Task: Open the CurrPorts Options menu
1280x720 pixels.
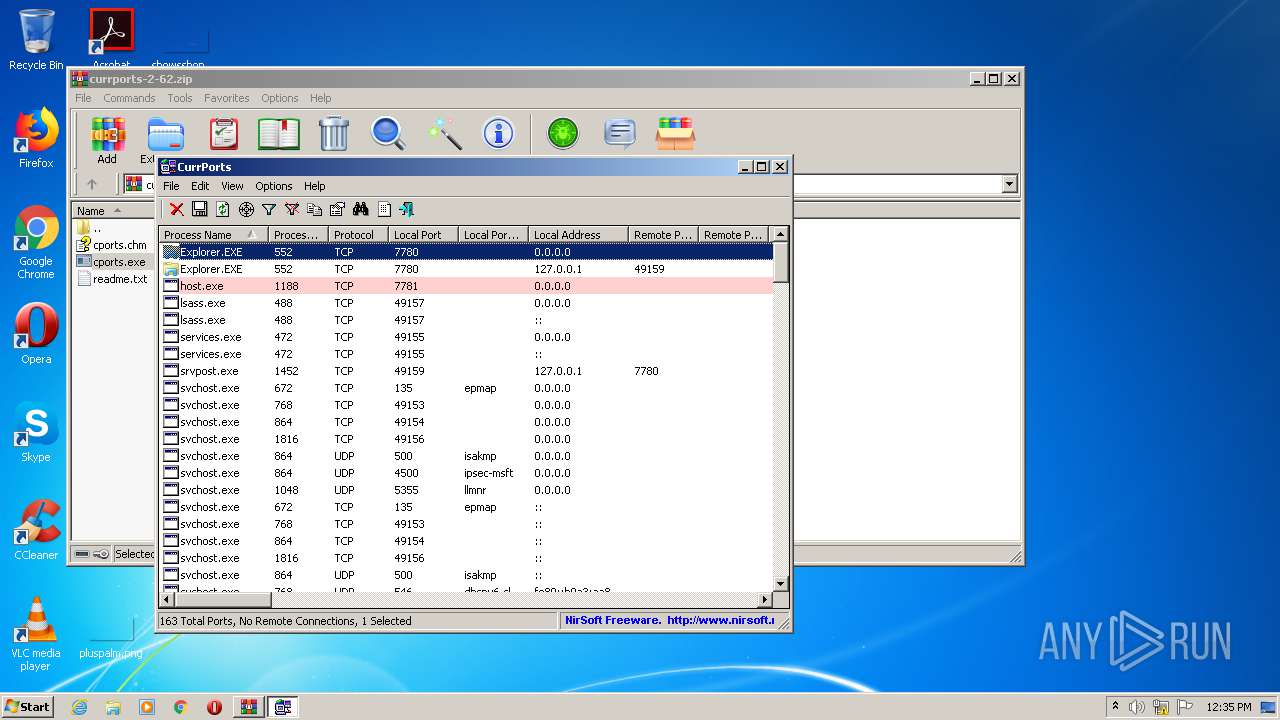Action: click(x=273, y=186)
